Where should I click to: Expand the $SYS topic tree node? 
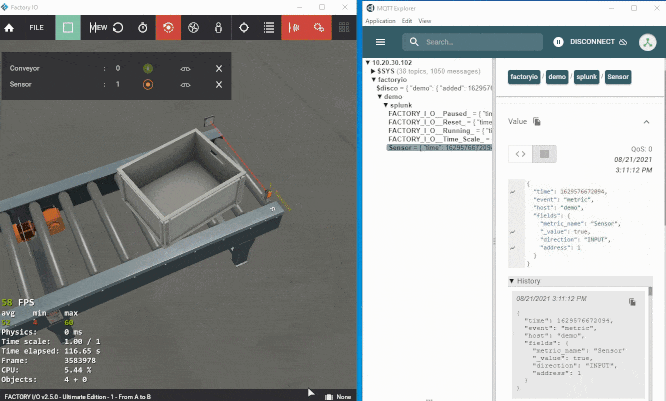(x=373, y=71)
